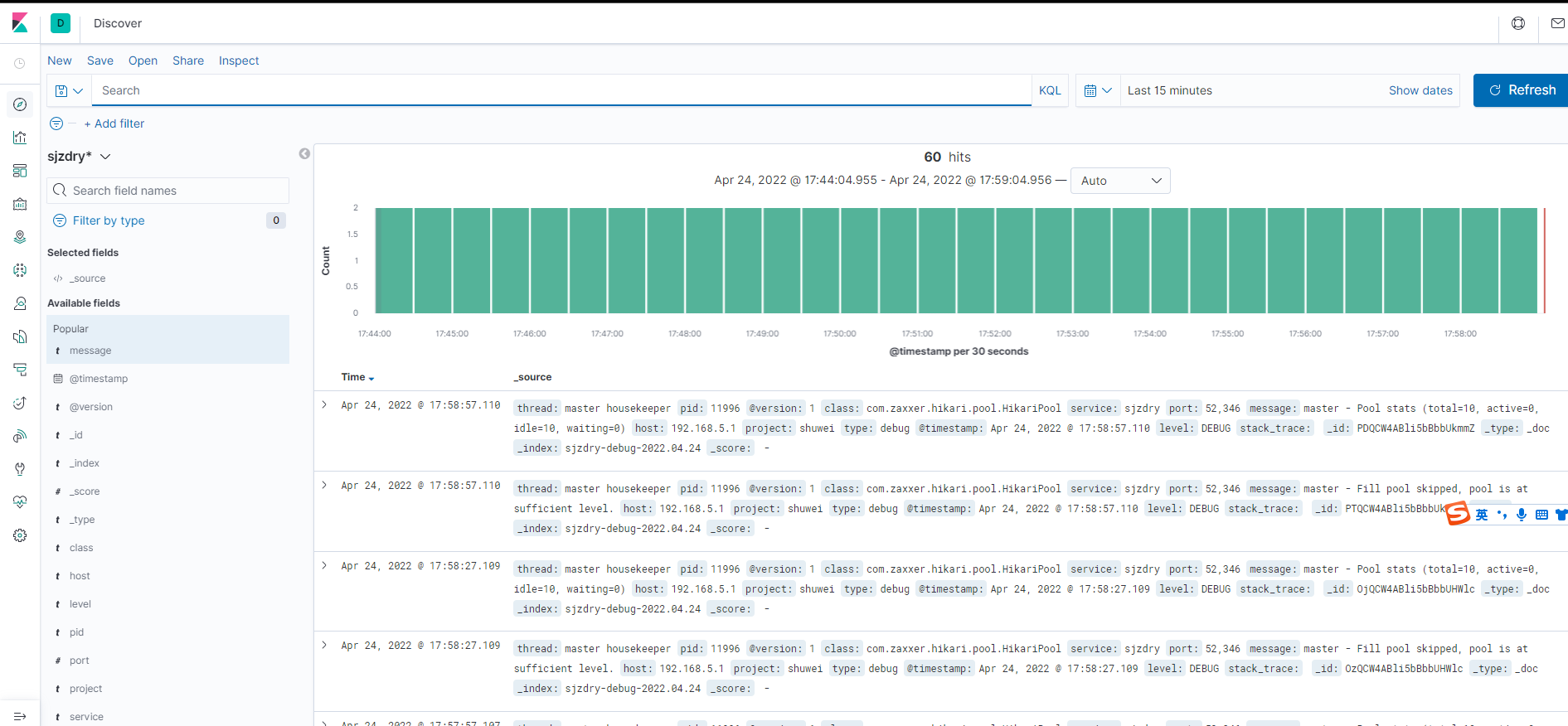Open the Inspect menu item

(239, 60)
